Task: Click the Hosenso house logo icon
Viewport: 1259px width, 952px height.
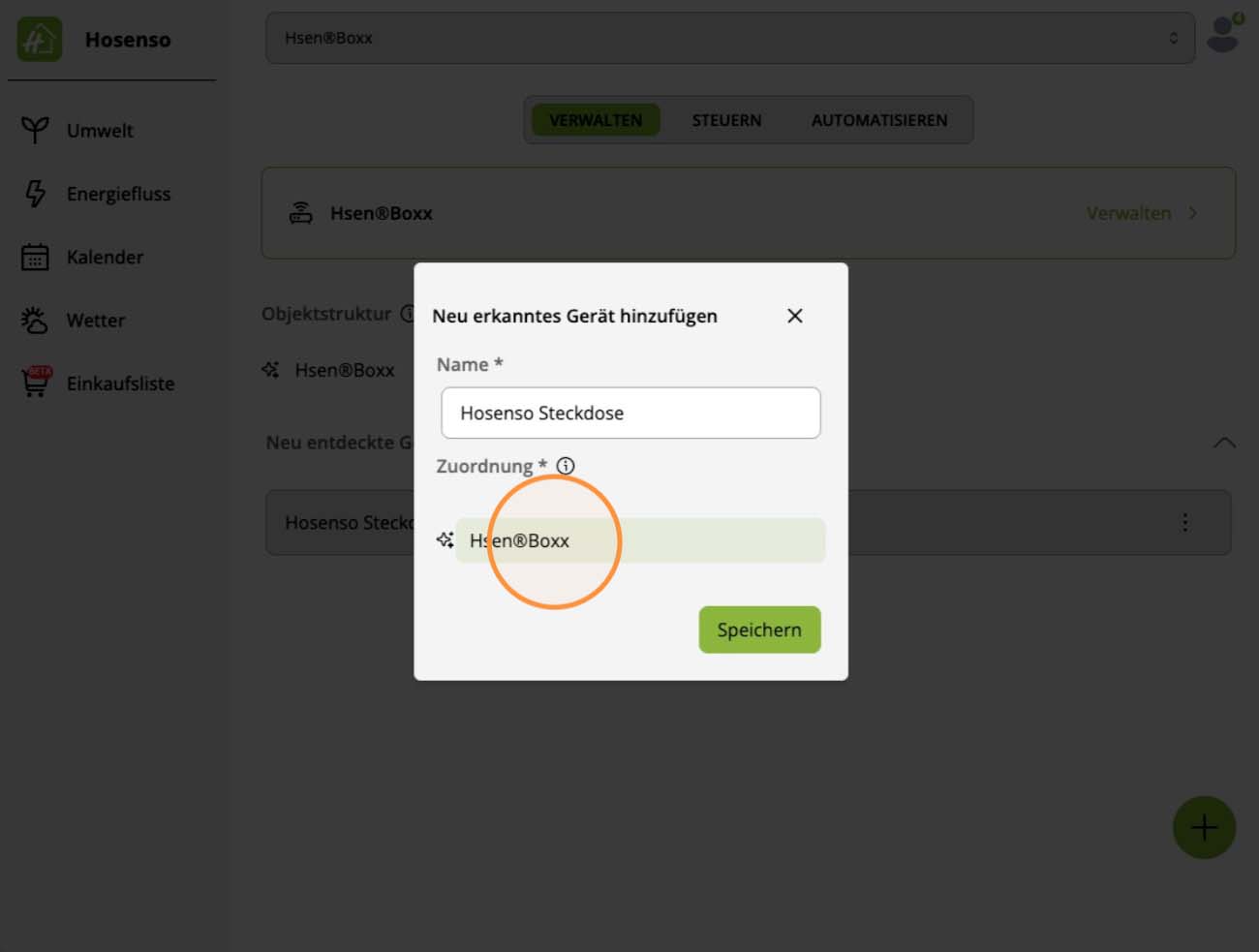Action: pyautogui.click(x=40, y=40)
